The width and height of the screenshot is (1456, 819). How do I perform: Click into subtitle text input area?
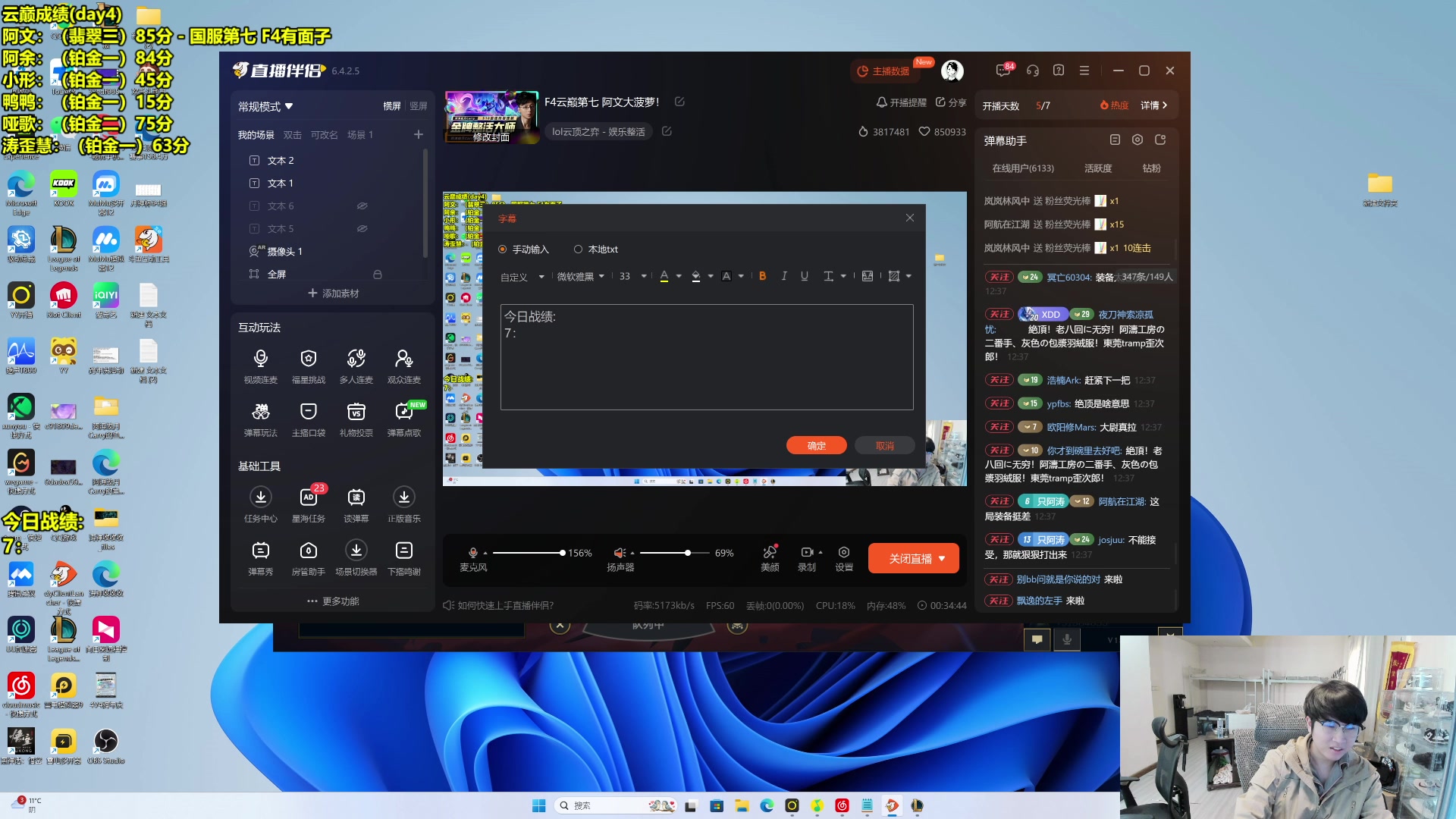[x=707, y=357]
